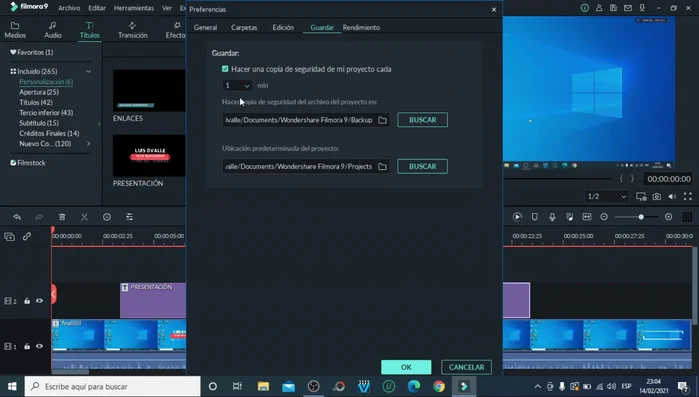Switch to the General tab
This screenshot has height=397, width=699.
click(205, 28)
